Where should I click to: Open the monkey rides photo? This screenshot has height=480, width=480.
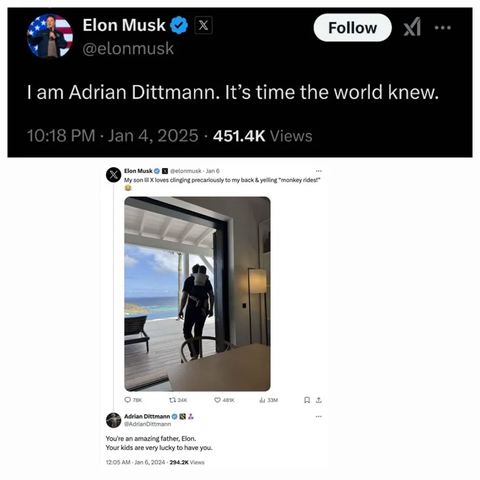(197, 294)
